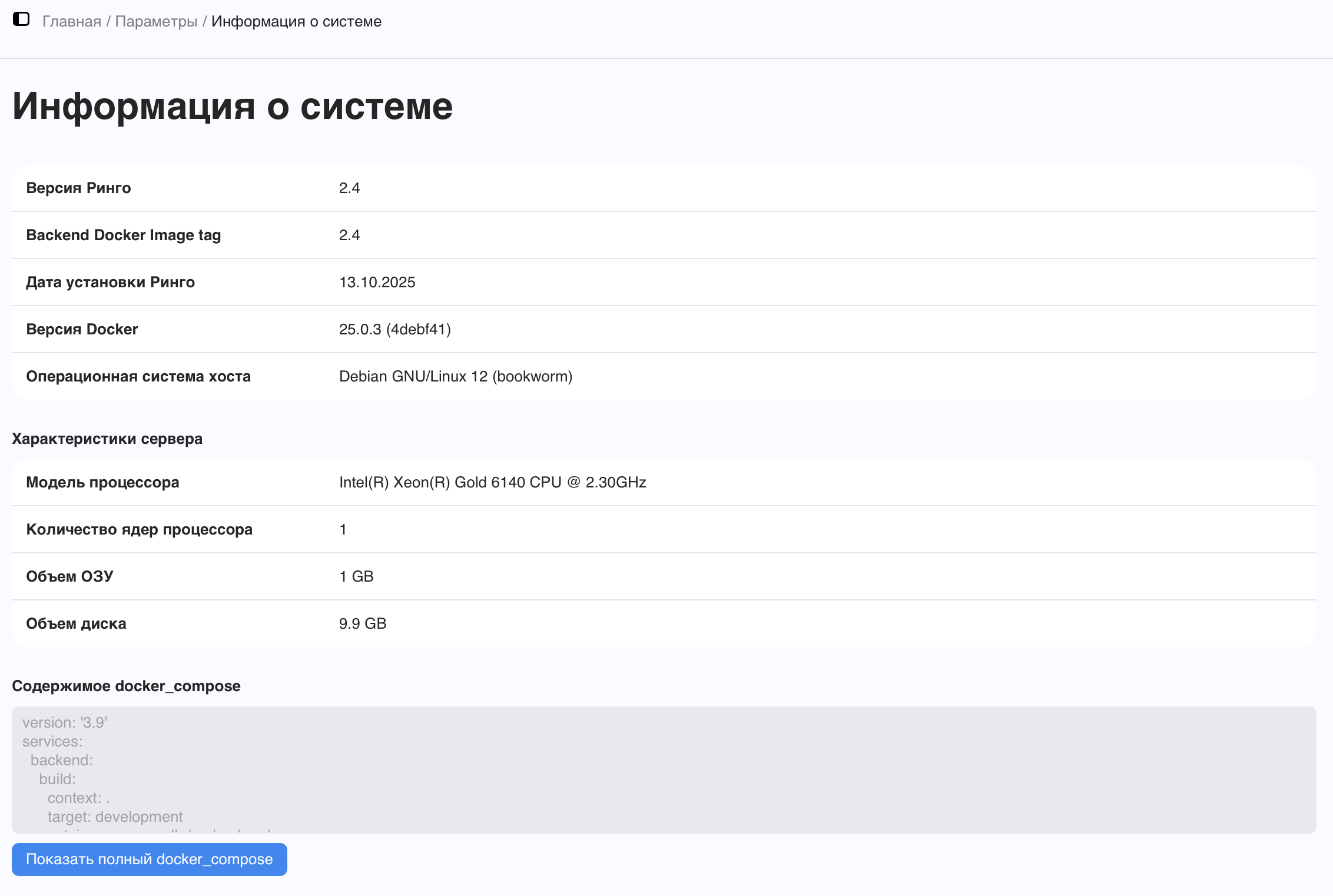This screenshot has width=1333, height=896.
Task: Click Debian GNU/Linux 12 (bookworm) value
Action: click(456, 376)
